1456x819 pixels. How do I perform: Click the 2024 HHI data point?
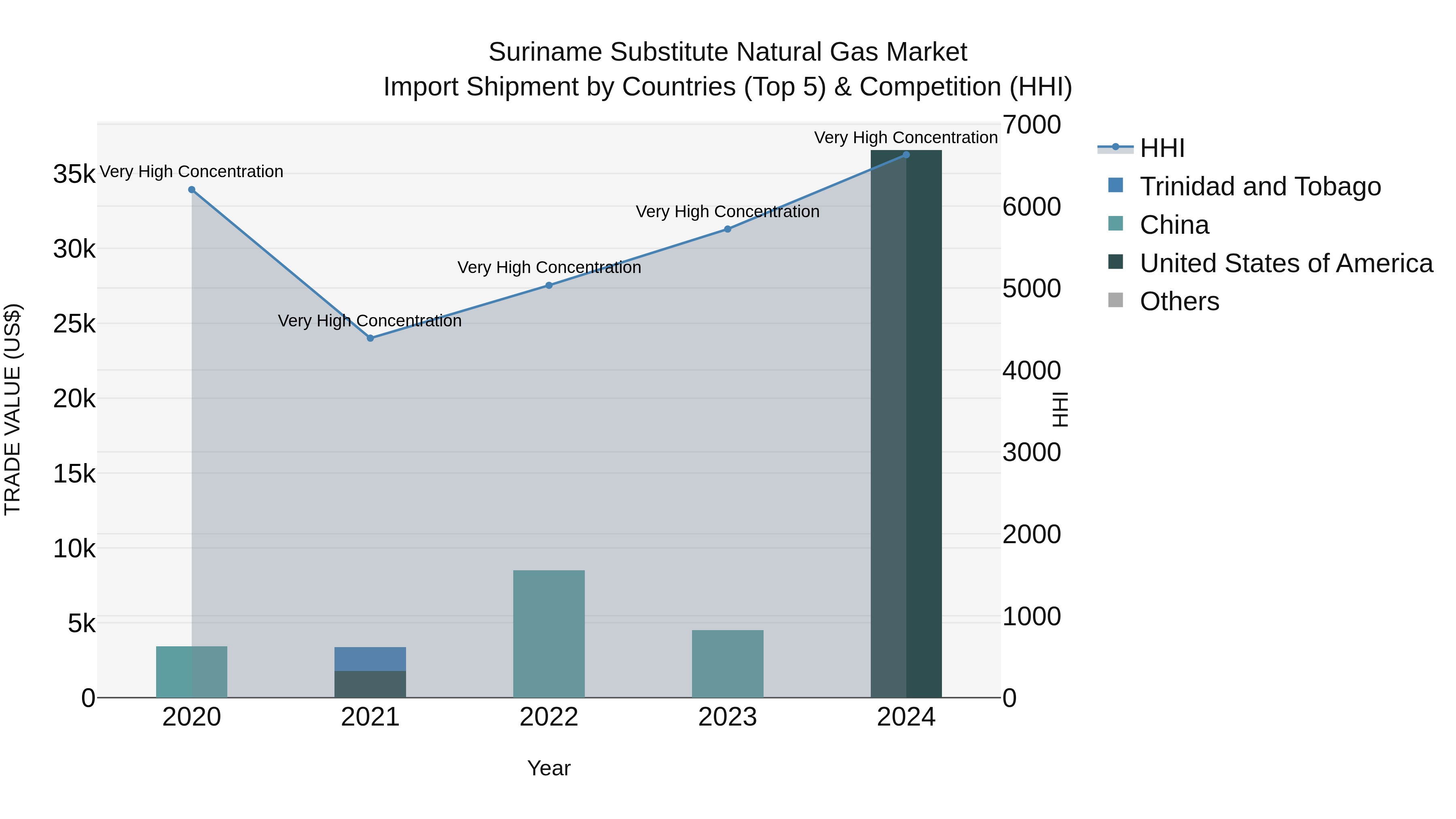click(906, 154)
